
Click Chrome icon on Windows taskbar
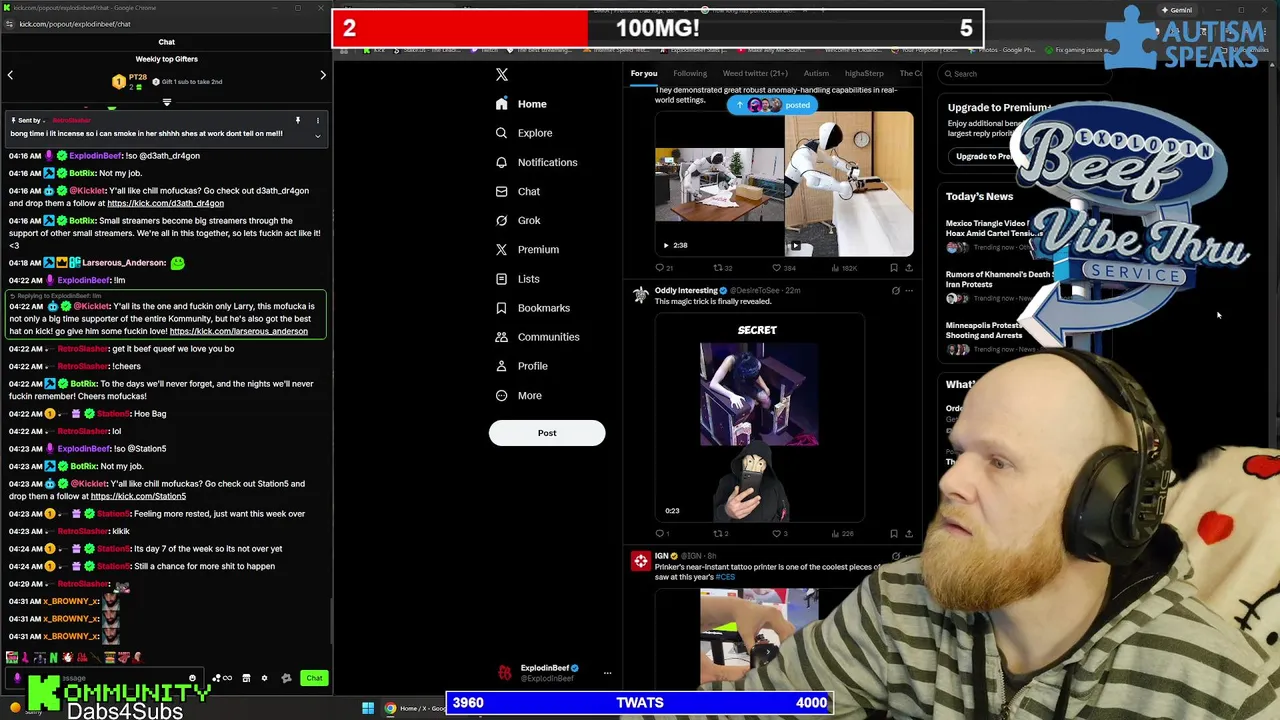(390, 708)
